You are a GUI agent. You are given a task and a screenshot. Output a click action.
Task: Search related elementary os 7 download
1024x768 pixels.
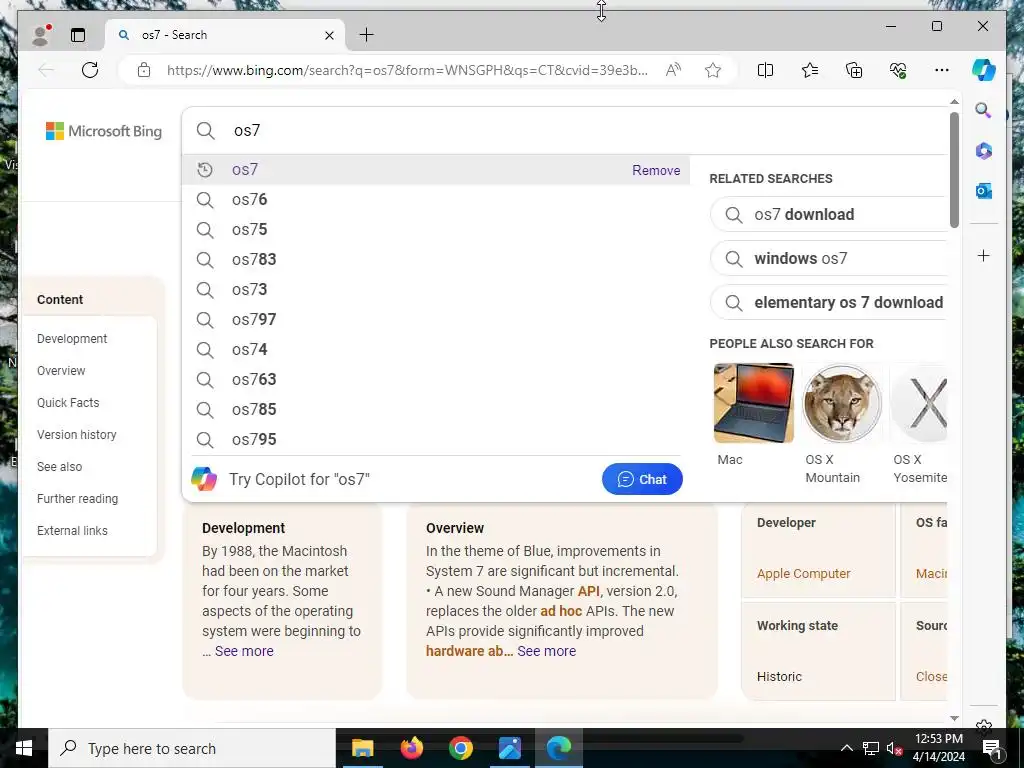click(x=828, y=303)
